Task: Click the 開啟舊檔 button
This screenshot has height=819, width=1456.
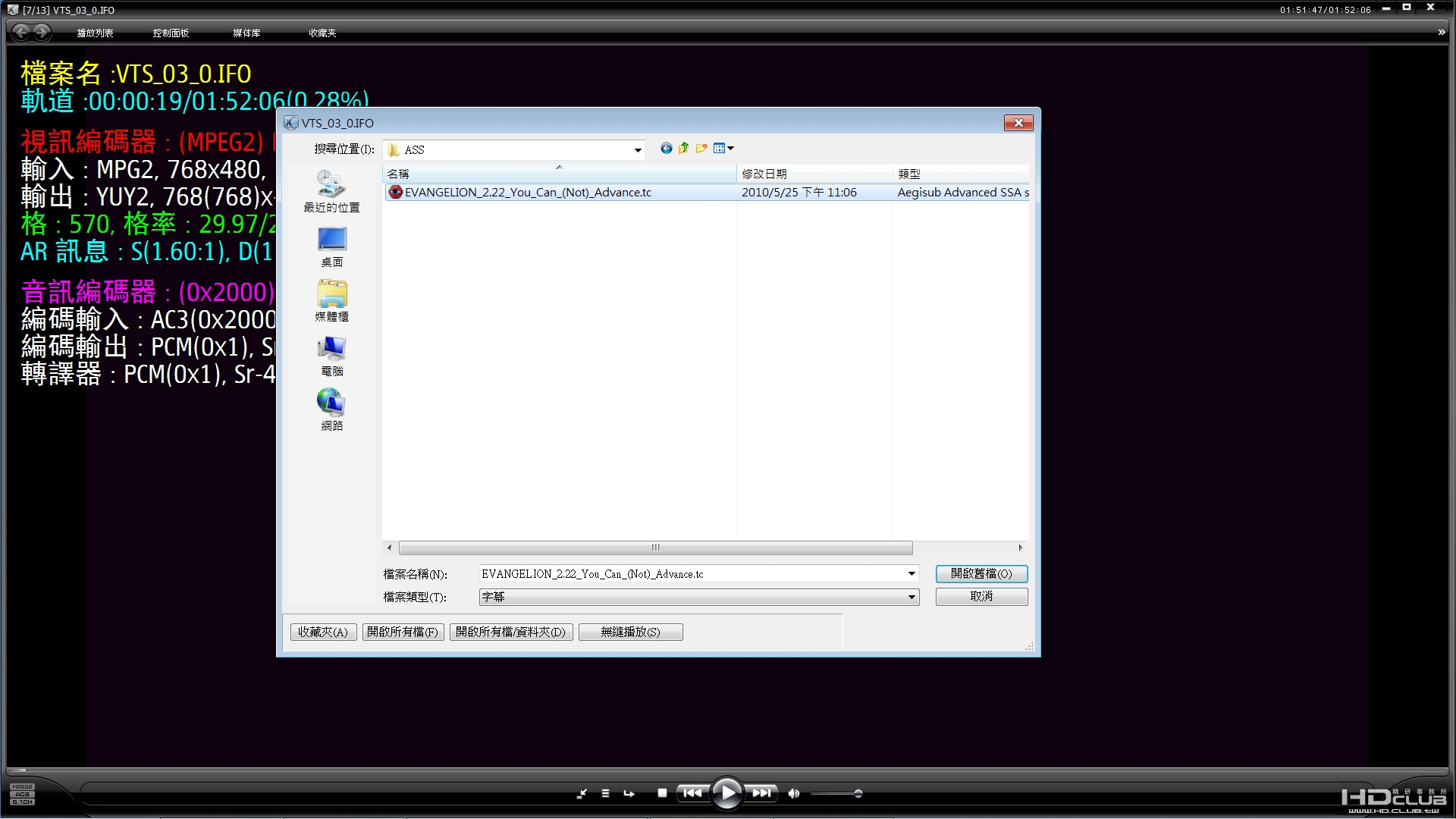Action: (981, 574)
